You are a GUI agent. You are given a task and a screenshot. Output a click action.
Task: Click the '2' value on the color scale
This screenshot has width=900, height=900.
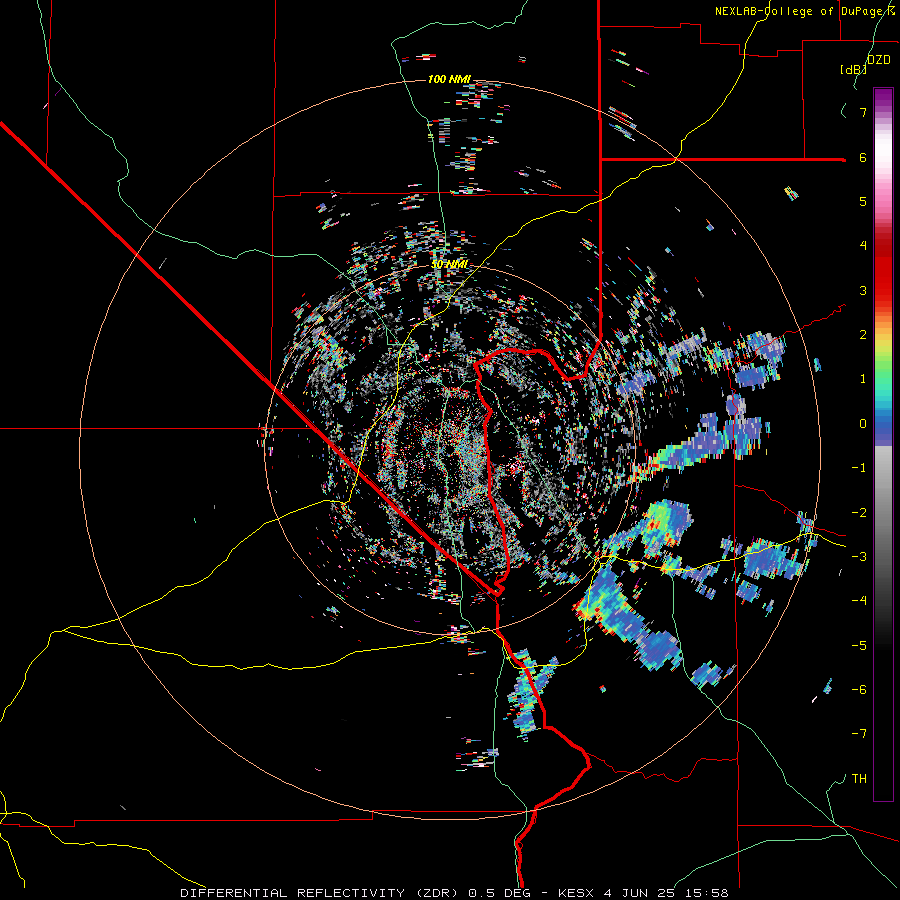863,335
